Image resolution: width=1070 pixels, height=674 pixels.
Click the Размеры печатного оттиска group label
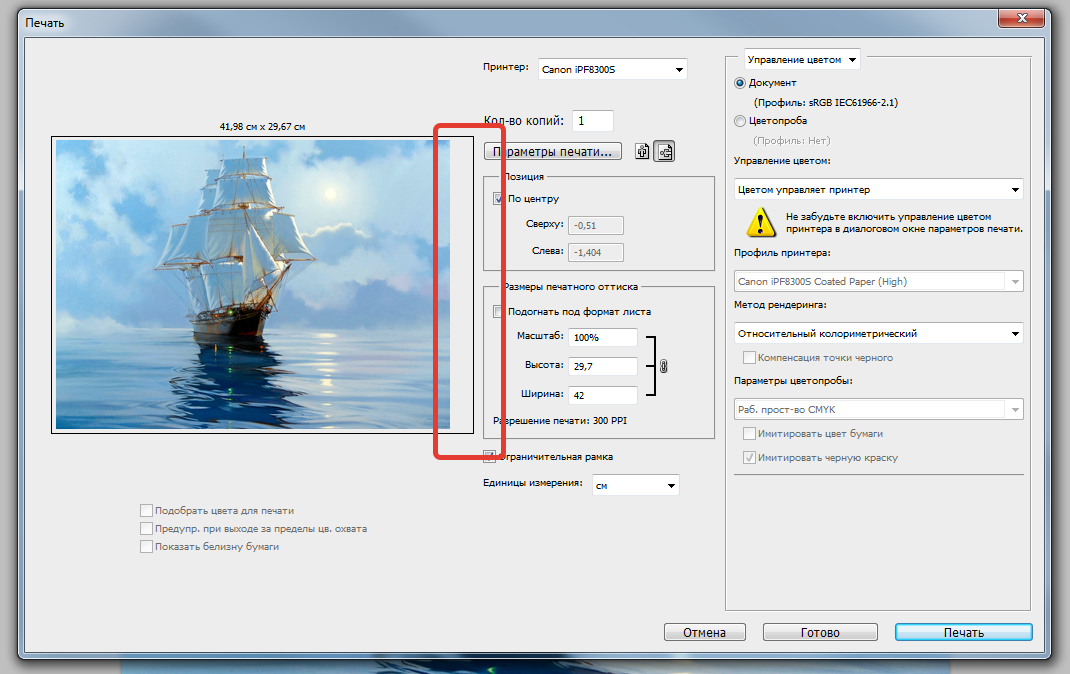point(570,287)
